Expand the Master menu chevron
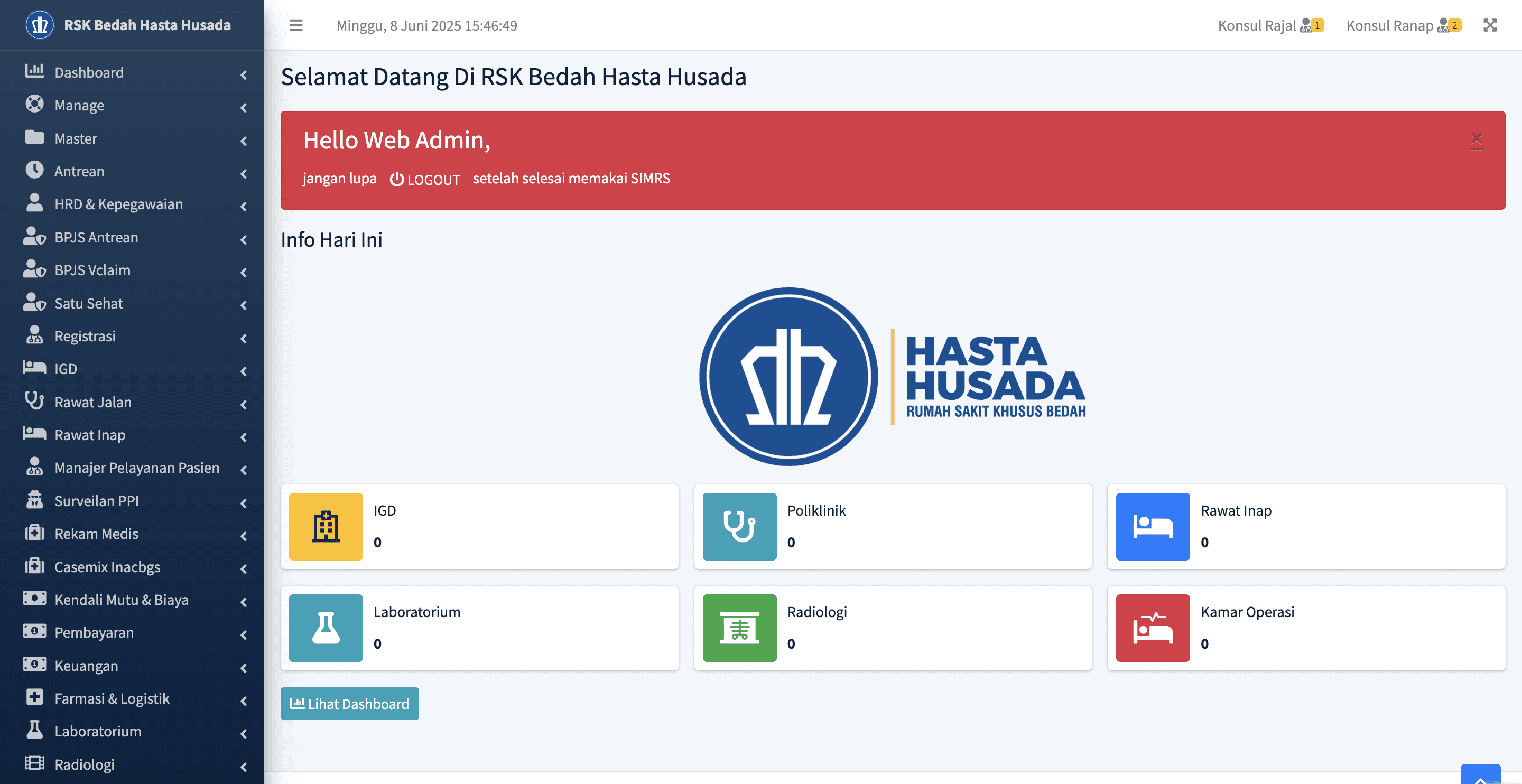This screenshot has height=784, width=1522. [x=244, y=141]
